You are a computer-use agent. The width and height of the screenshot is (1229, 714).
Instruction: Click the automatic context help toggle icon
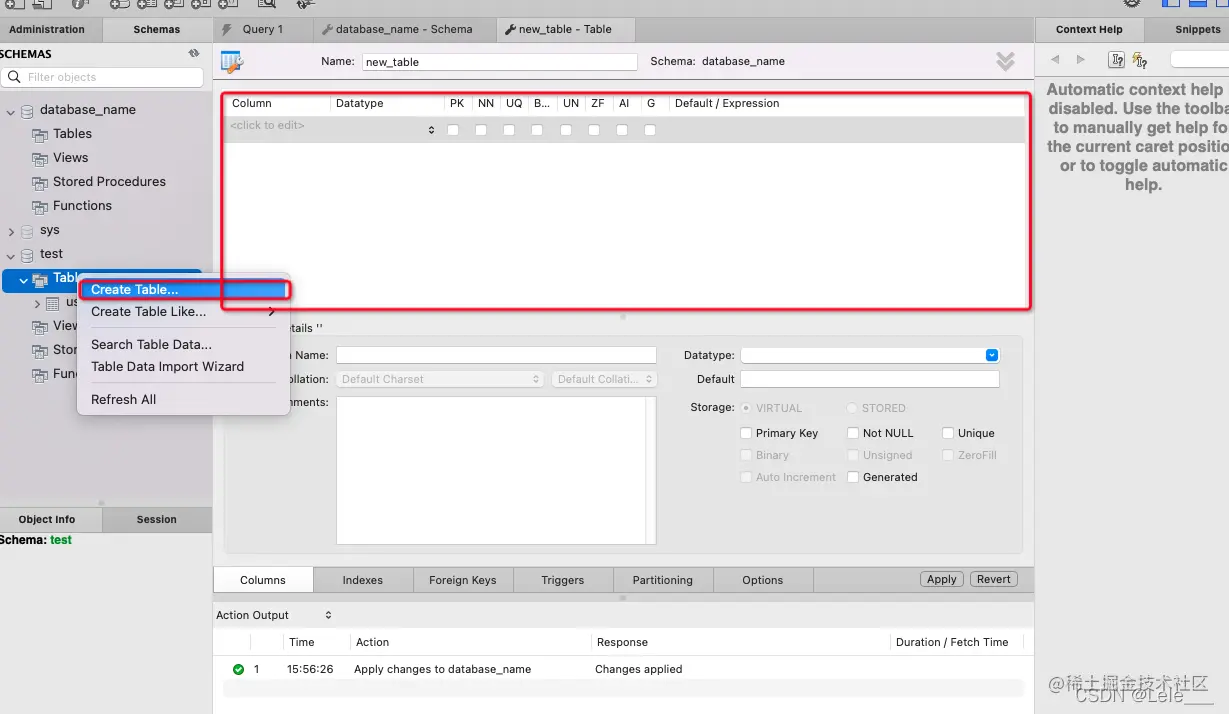click(1139, 60)
